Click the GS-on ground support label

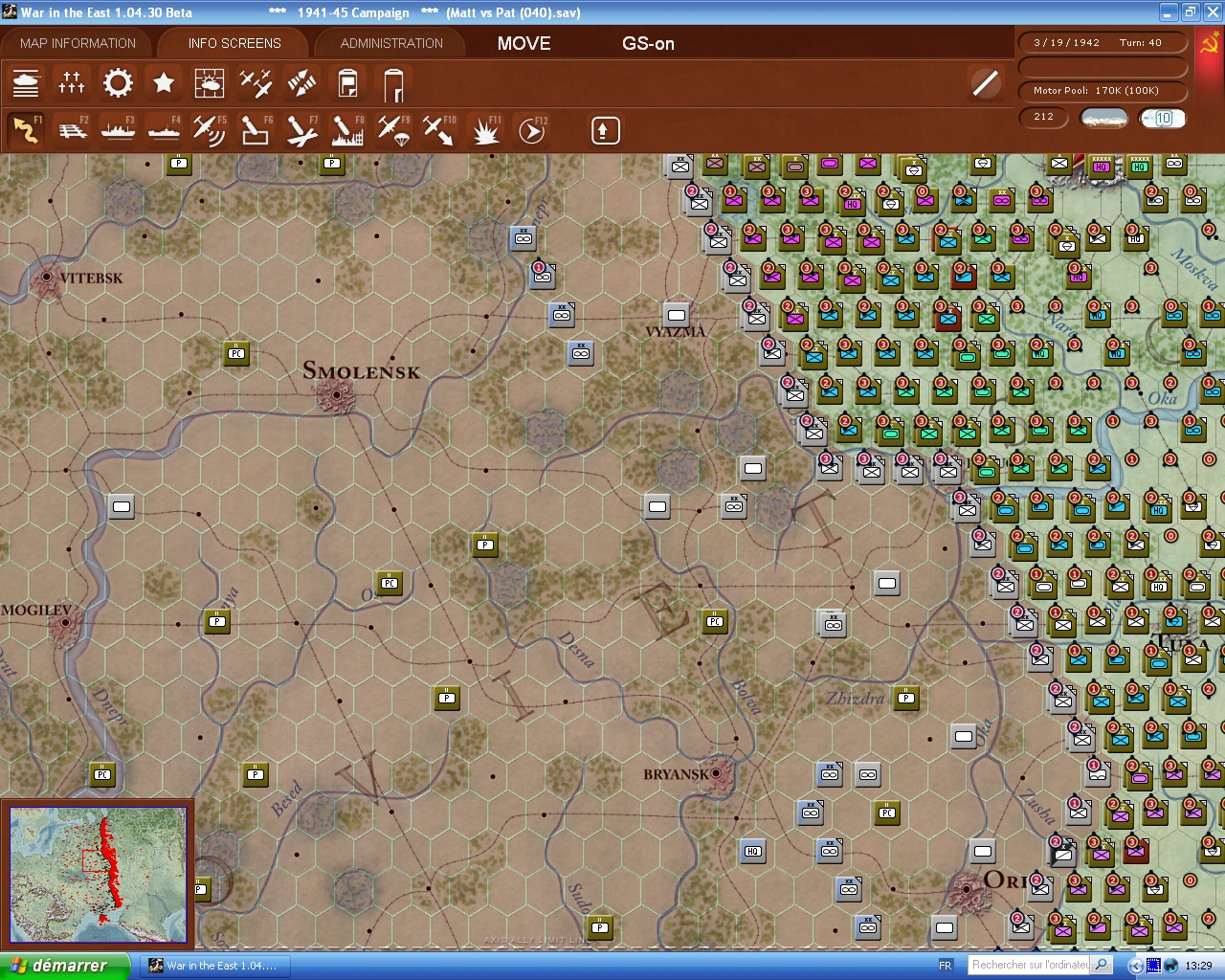click(x=648, y=43)
